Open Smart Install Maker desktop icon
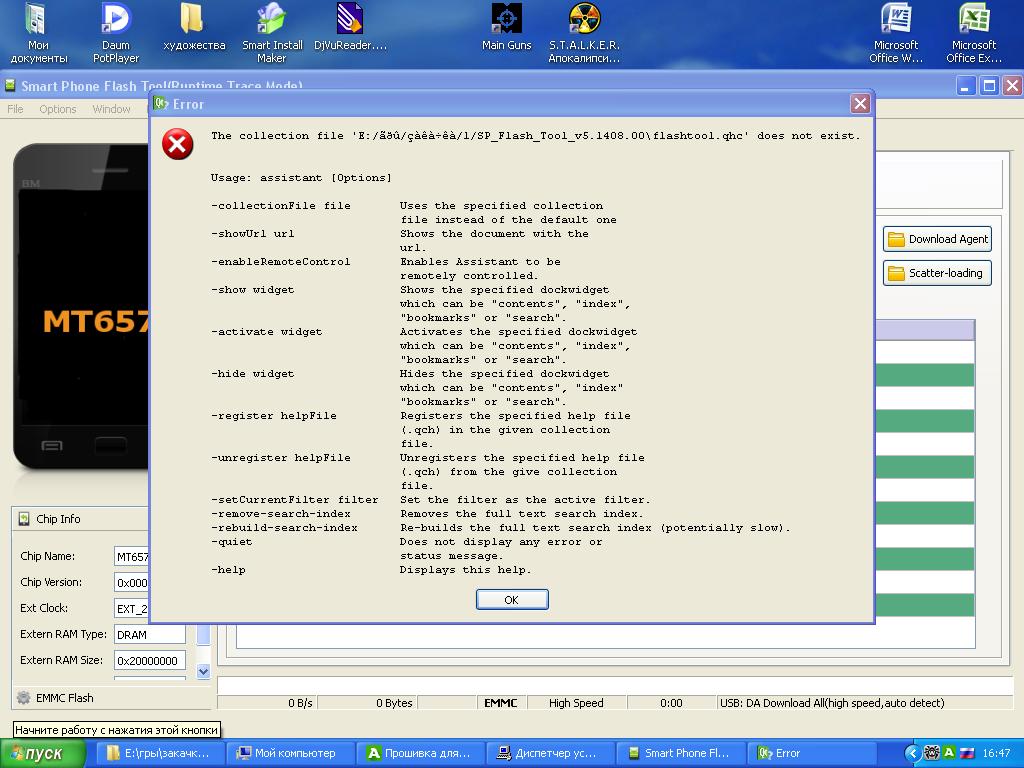1024x768 pixels. [x=271, y=32]
